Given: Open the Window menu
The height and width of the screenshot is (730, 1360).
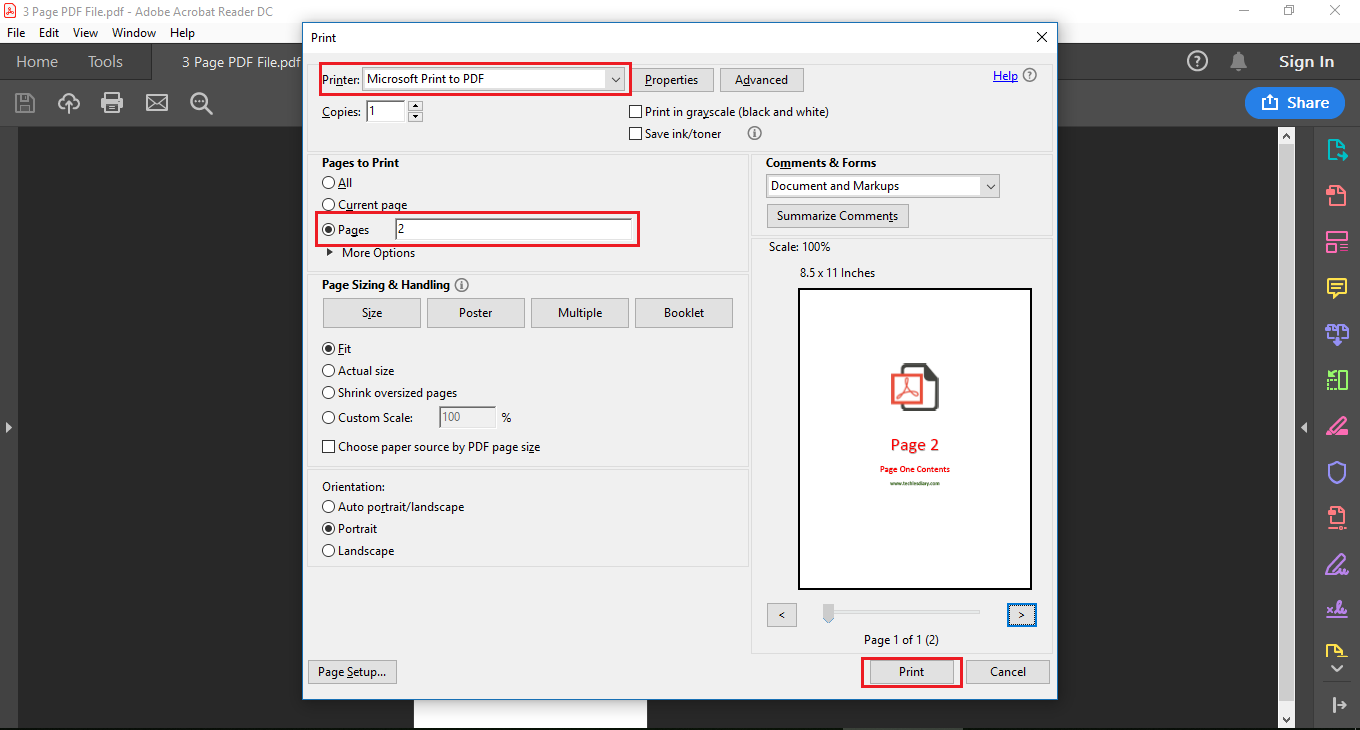Looking at the screenshot, I should (134, 33).
